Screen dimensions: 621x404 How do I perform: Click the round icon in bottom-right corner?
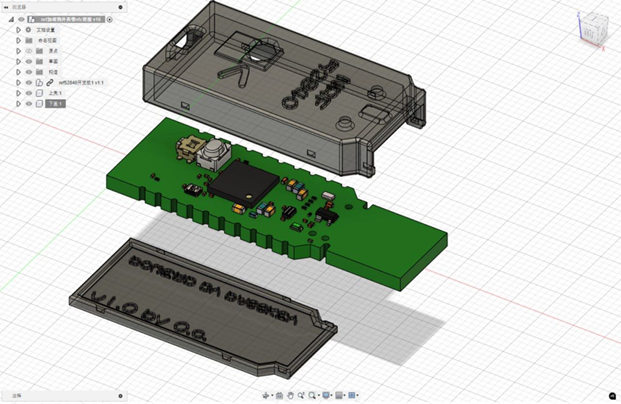[613, 396]
